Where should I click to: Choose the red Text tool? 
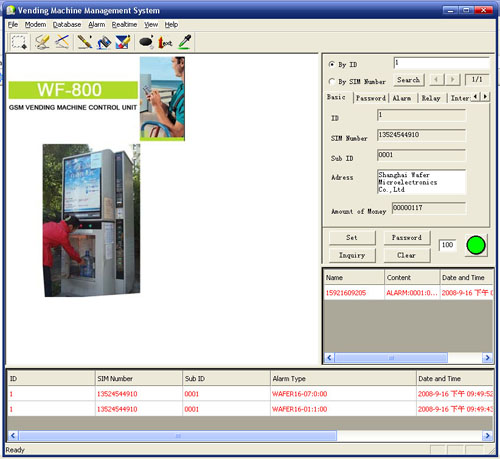(x=165, y=42)
